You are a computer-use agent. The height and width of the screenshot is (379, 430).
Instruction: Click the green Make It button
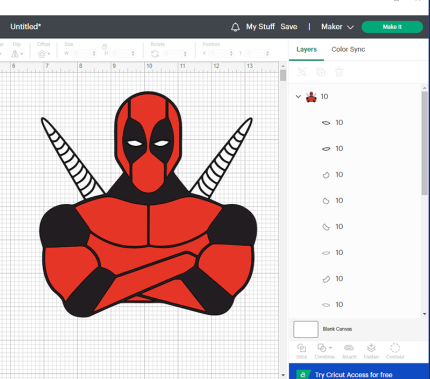[392, 27]
